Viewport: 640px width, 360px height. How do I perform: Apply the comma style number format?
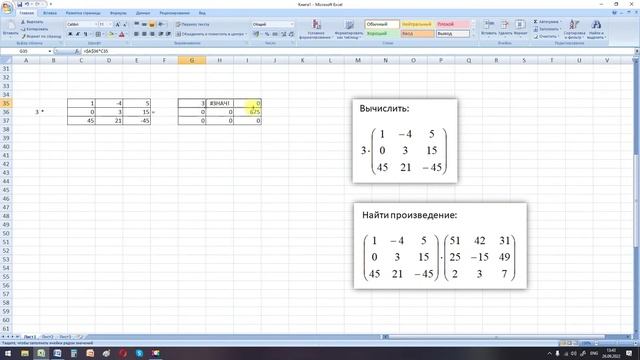click(x=275, y=34)
